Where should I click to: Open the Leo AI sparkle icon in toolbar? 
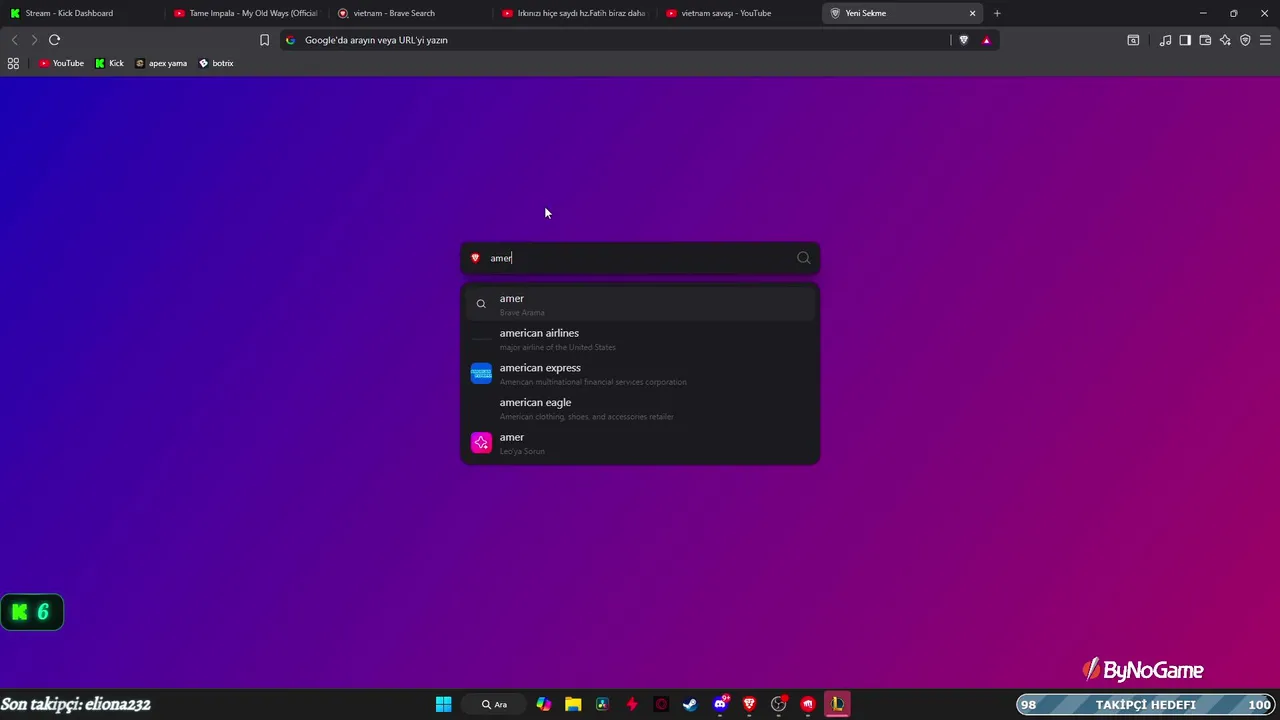(1225, 40)
